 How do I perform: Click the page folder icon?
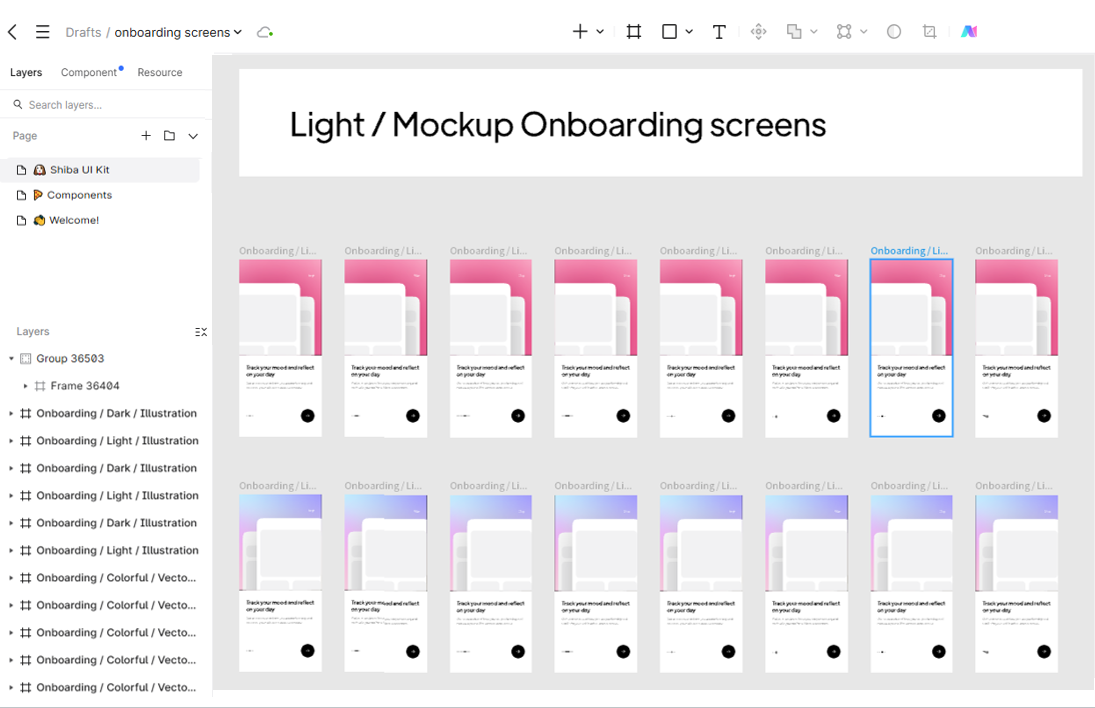point(169,135)
